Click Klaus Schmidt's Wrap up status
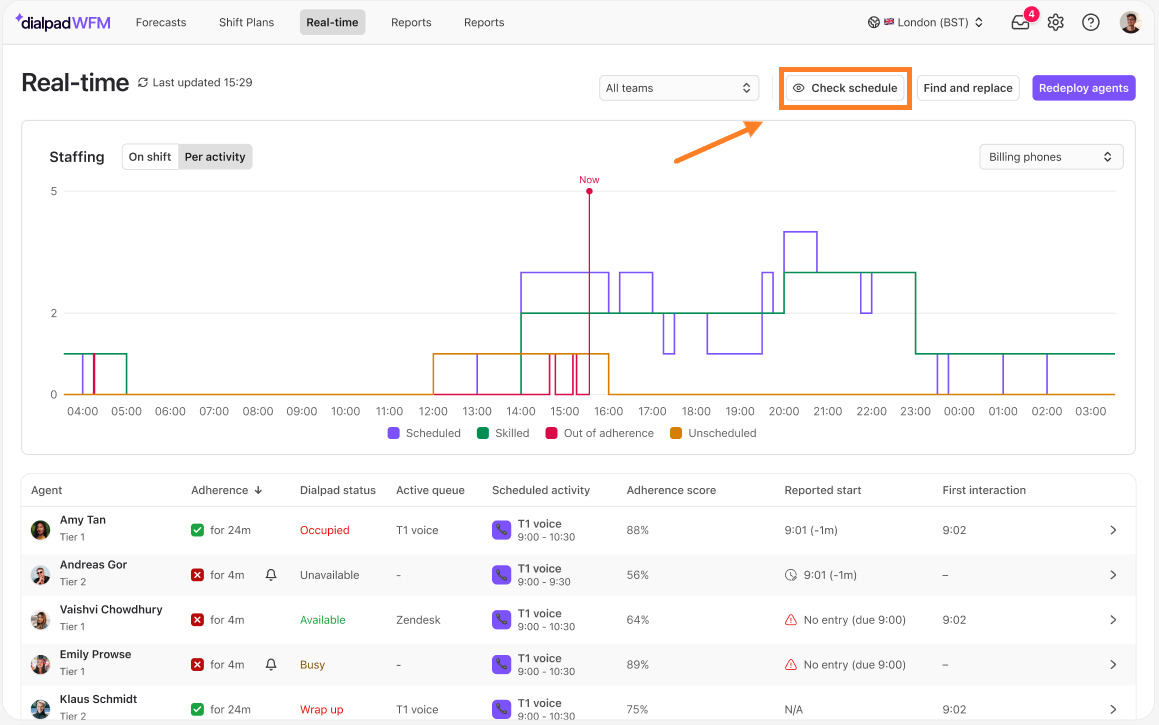 pos(322,709)
